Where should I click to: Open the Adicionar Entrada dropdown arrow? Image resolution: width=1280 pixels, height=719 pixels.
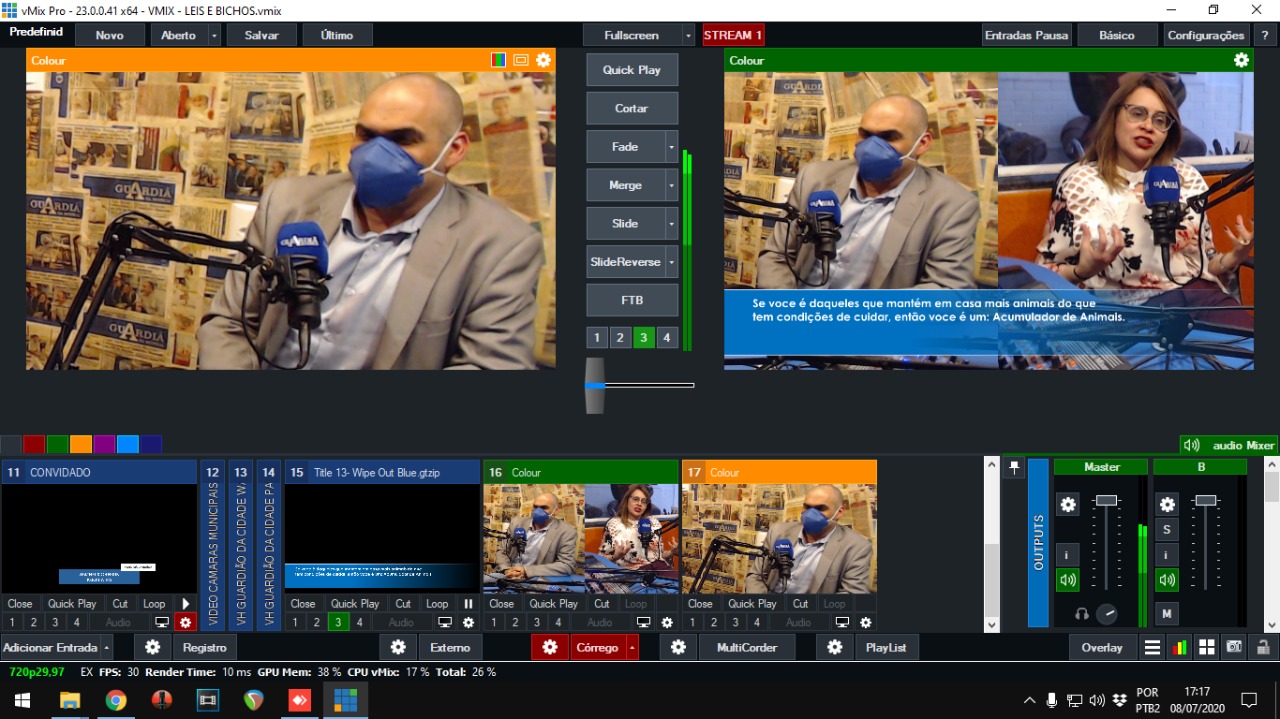107,648
